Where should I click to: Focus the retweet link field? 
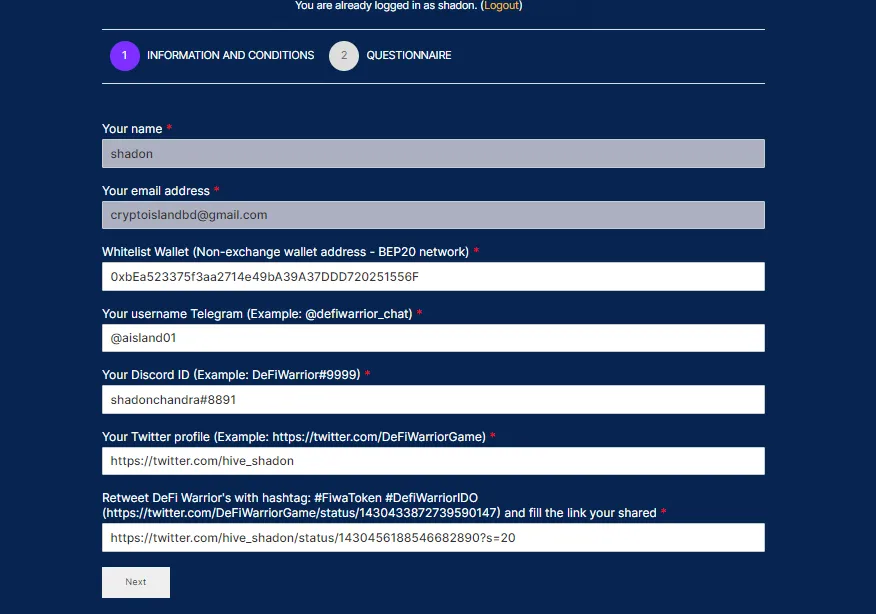pos(433,537)
